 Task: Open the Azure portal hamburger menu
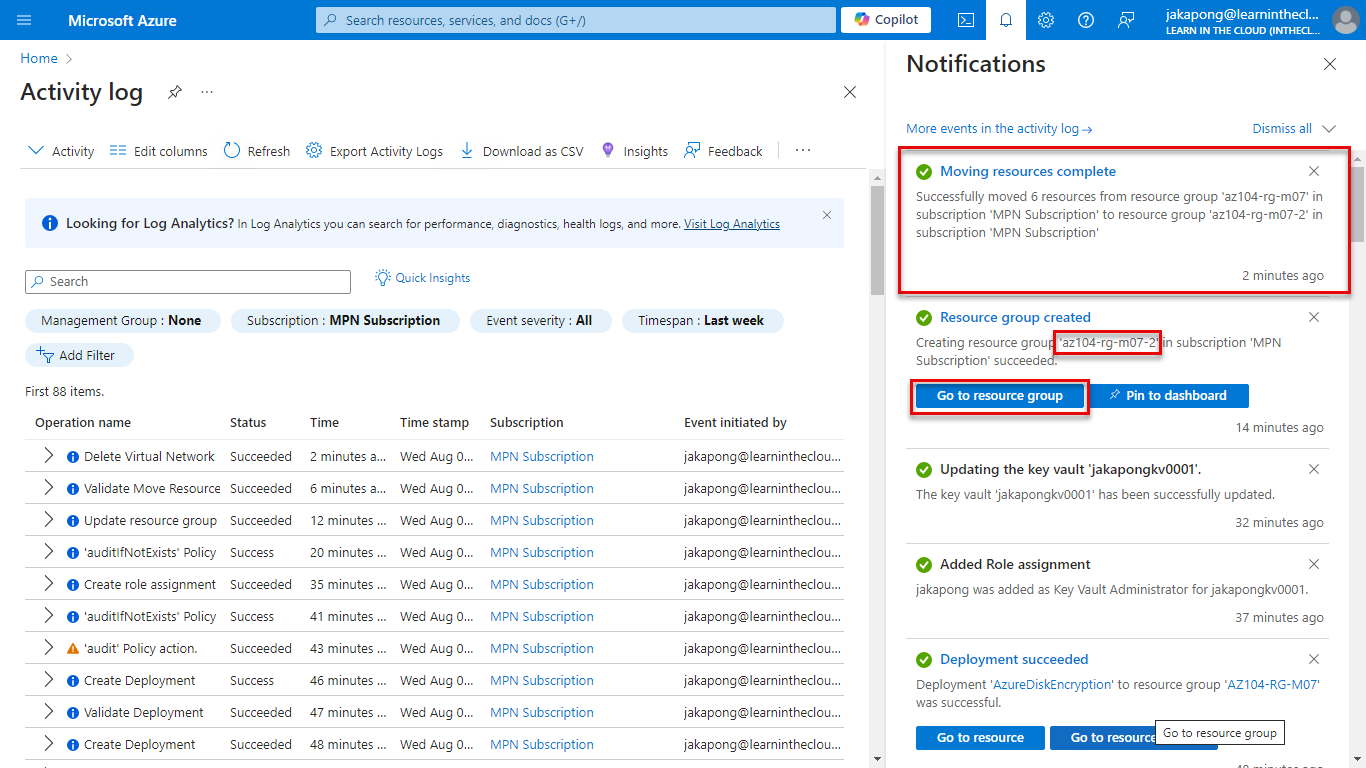[25, 20]
